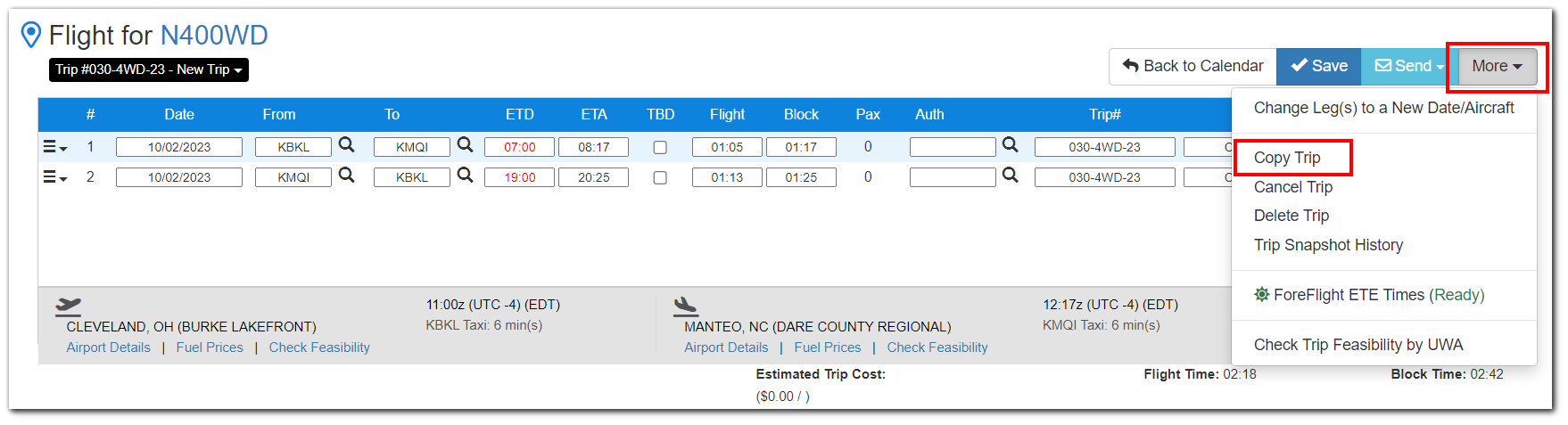Click the leg 1 ETD field 07:00
The height and width of the screenshot is (425, 1568).
coord(519,147)
